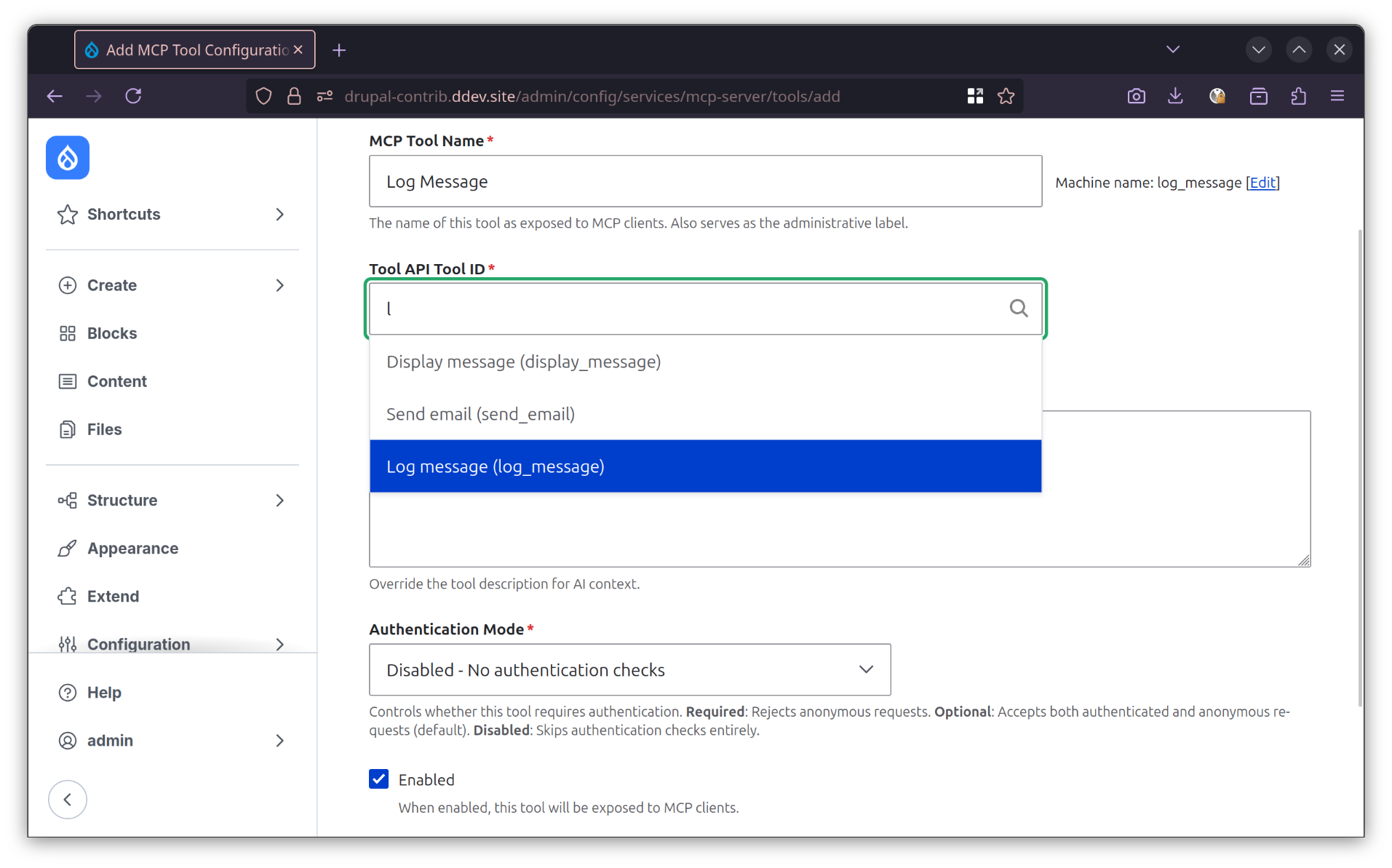The height and width of the screenshot is (868, 1392).
Task: Click the Configuration sliders icon
Action: tap(68, 644)
